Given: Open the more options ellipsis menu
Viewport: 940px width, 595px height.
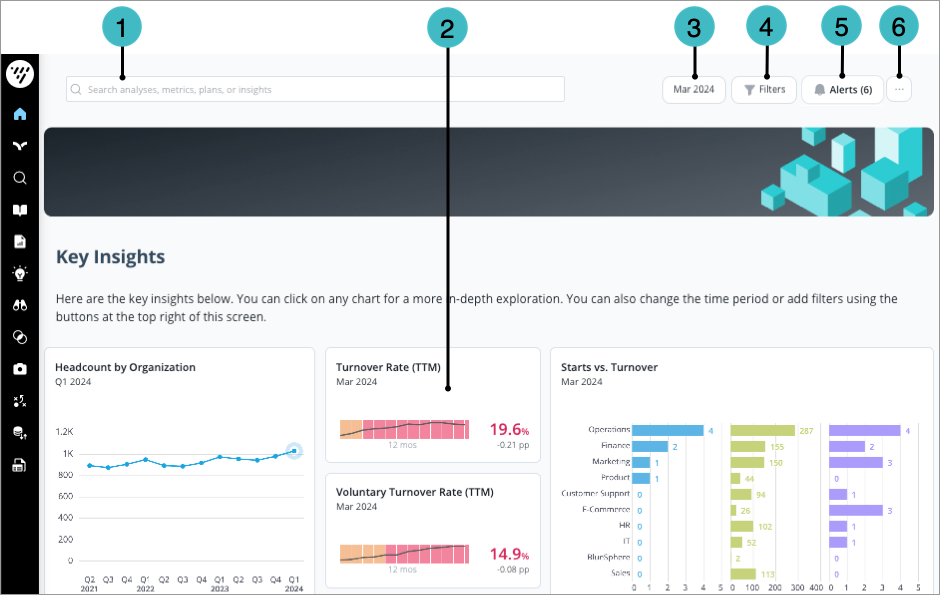Looking at the screenshot, I should tap(899, 90).
